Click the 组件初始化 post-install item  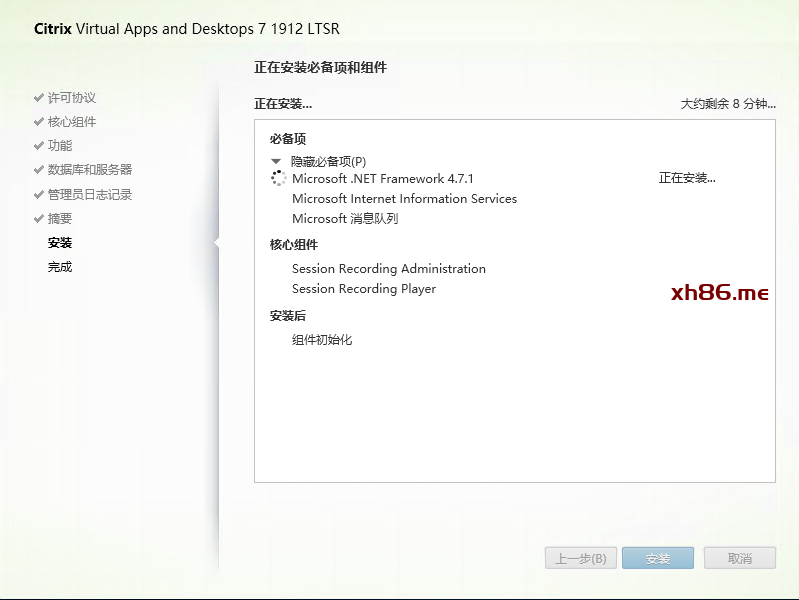coord(321,340)
